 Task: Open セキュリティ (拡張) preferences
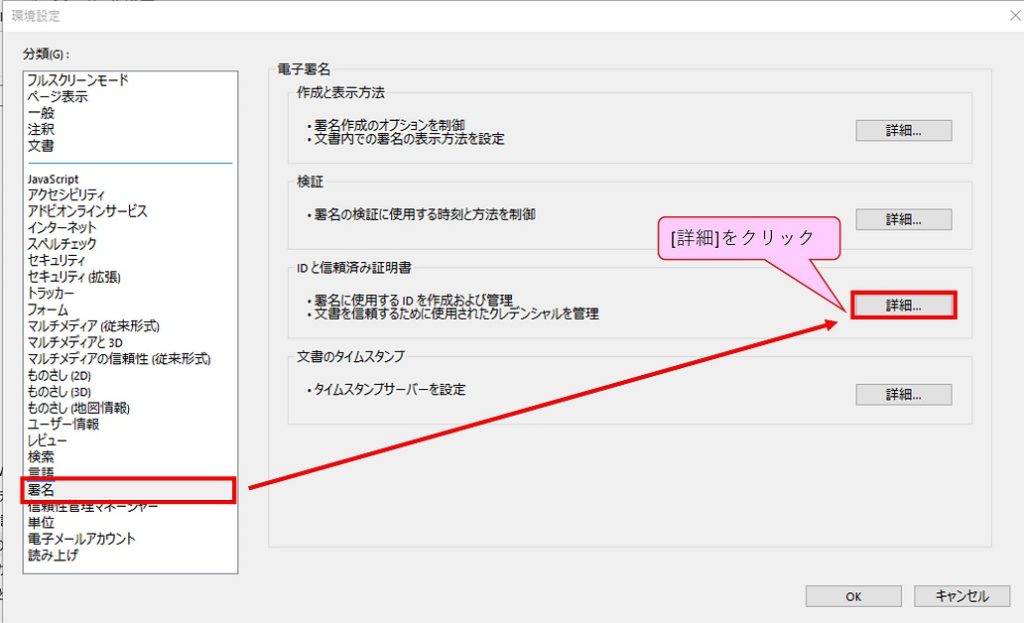[x=75, y=276]
